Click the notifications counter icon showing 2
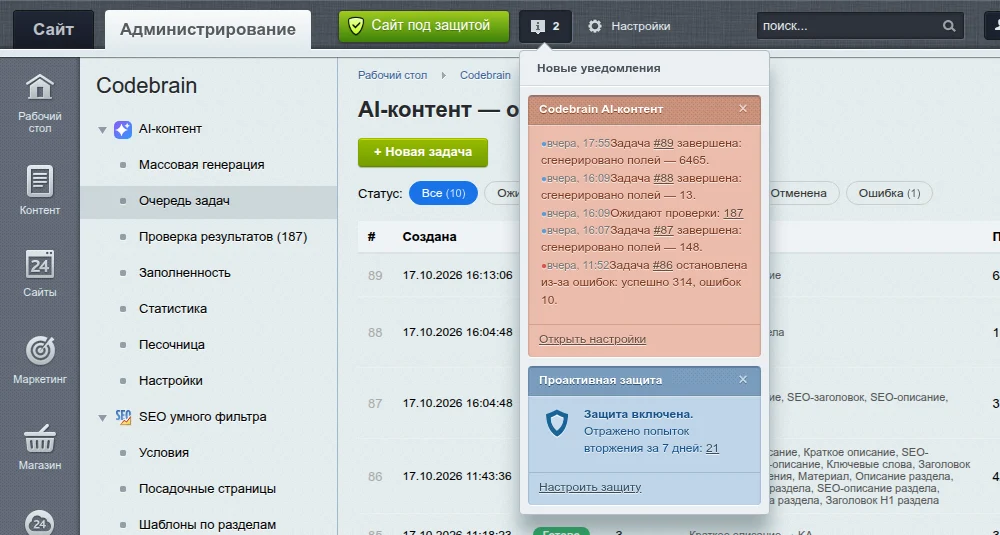Viewport: 1000px width, 535px height. 545,26
